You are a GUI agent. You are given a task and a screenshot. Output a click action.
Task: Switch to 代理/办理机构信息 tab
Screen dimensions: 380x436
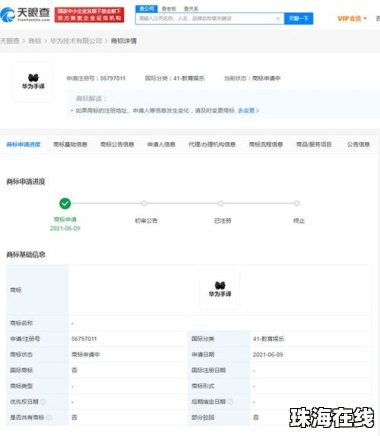tap(212, 144)
